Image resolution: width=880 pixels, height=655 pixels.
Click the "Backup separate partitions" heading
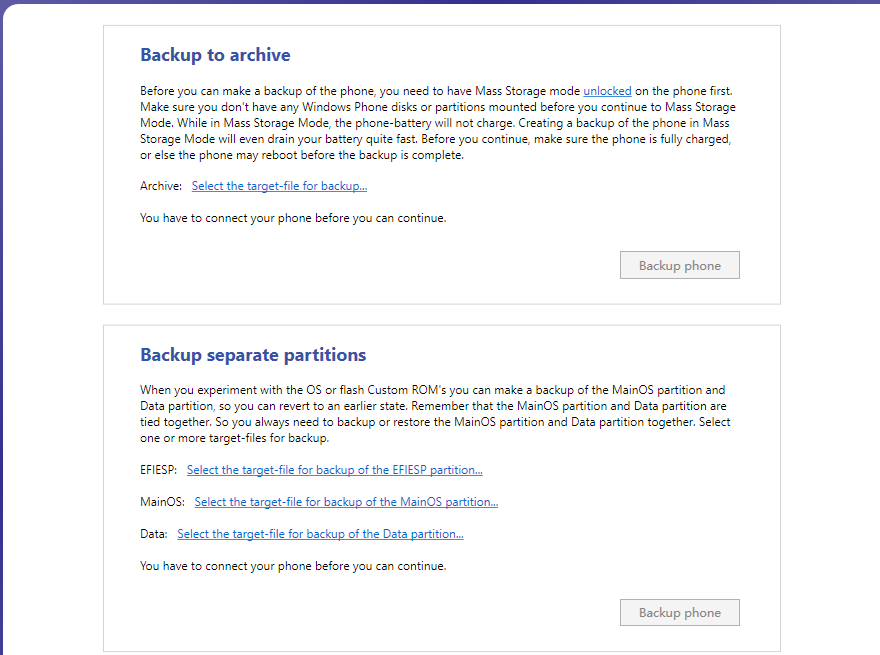[253, 355]
